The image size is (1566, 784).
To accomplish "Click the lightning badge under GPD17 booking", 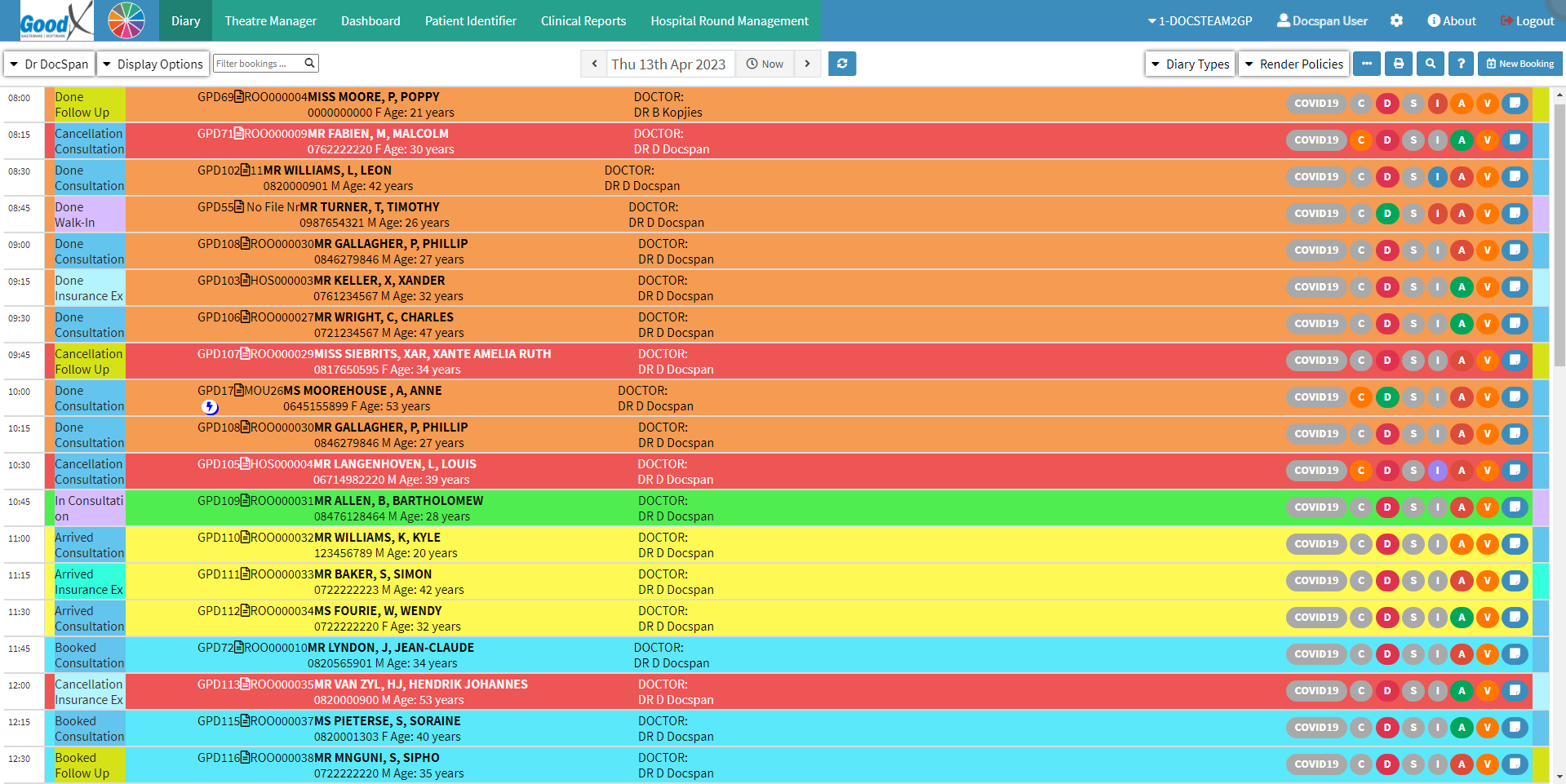I will point(210,406).
